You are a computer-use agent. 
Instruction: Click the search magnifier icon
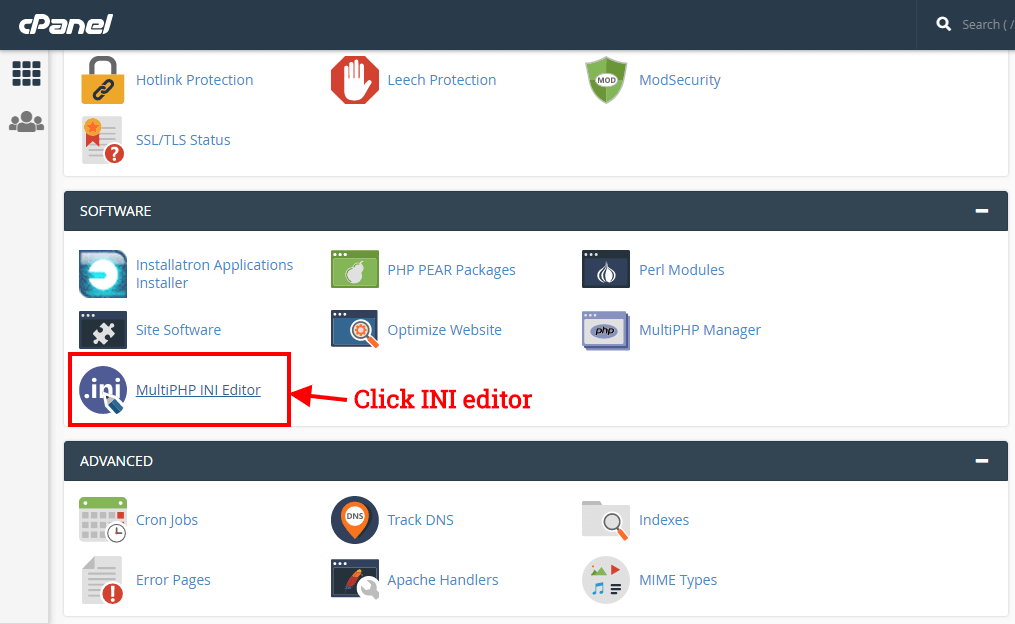944,25
